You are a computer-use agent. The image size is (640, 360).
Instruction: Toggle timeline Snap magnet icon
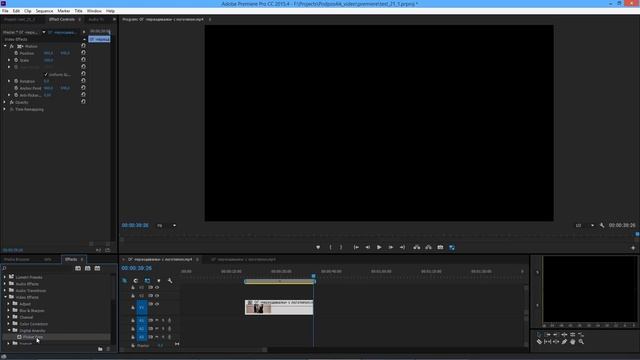(136, 281)
